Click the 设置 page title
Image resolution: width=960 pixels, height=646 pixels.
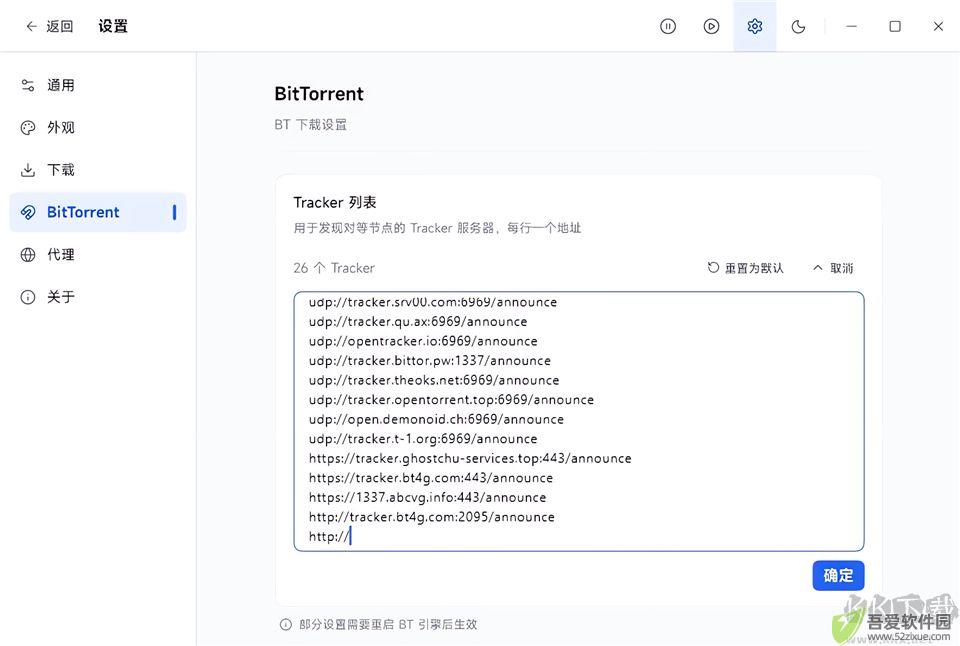[113, 26]
